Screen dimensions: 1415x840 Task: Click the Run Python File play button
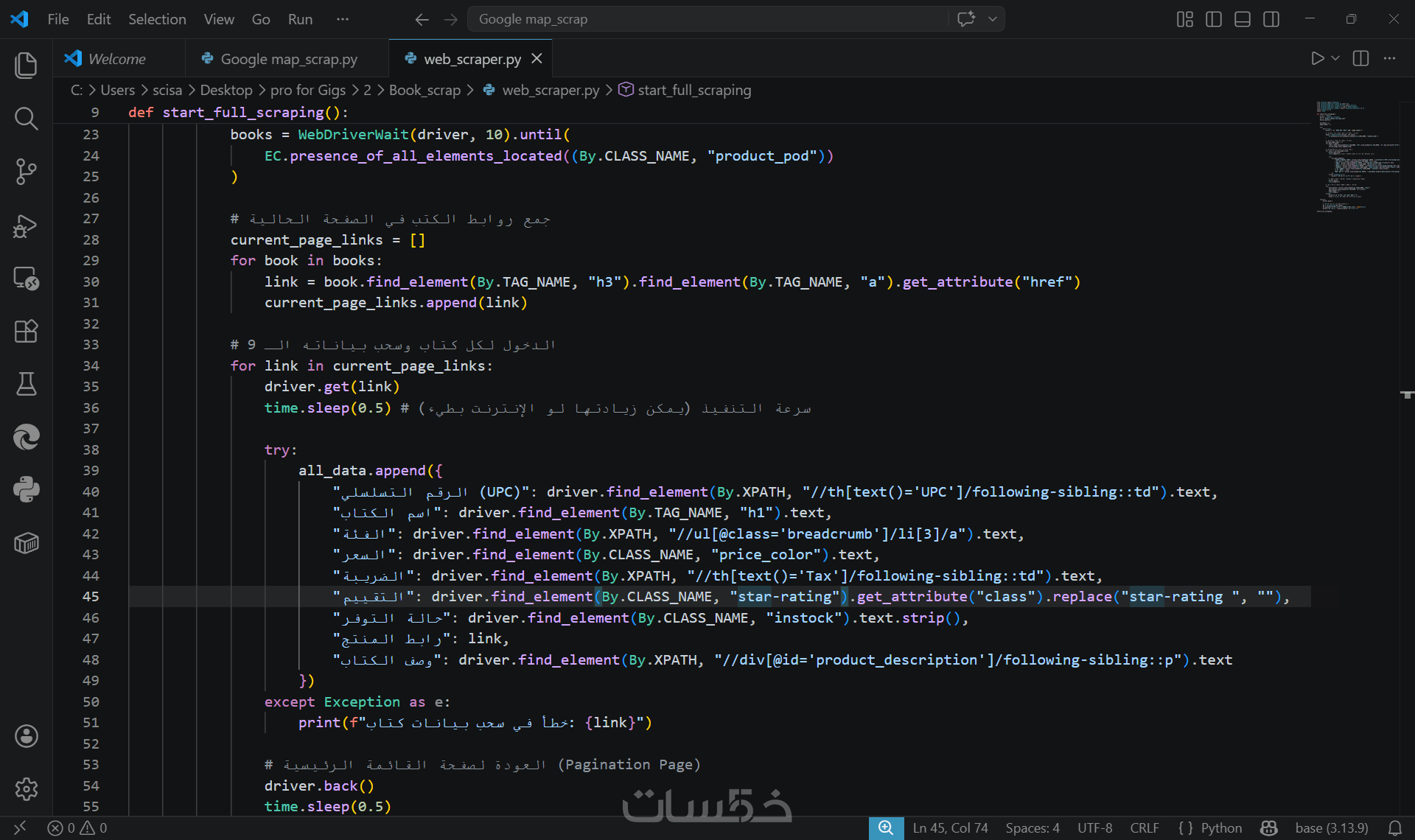tap(1317, 58)
